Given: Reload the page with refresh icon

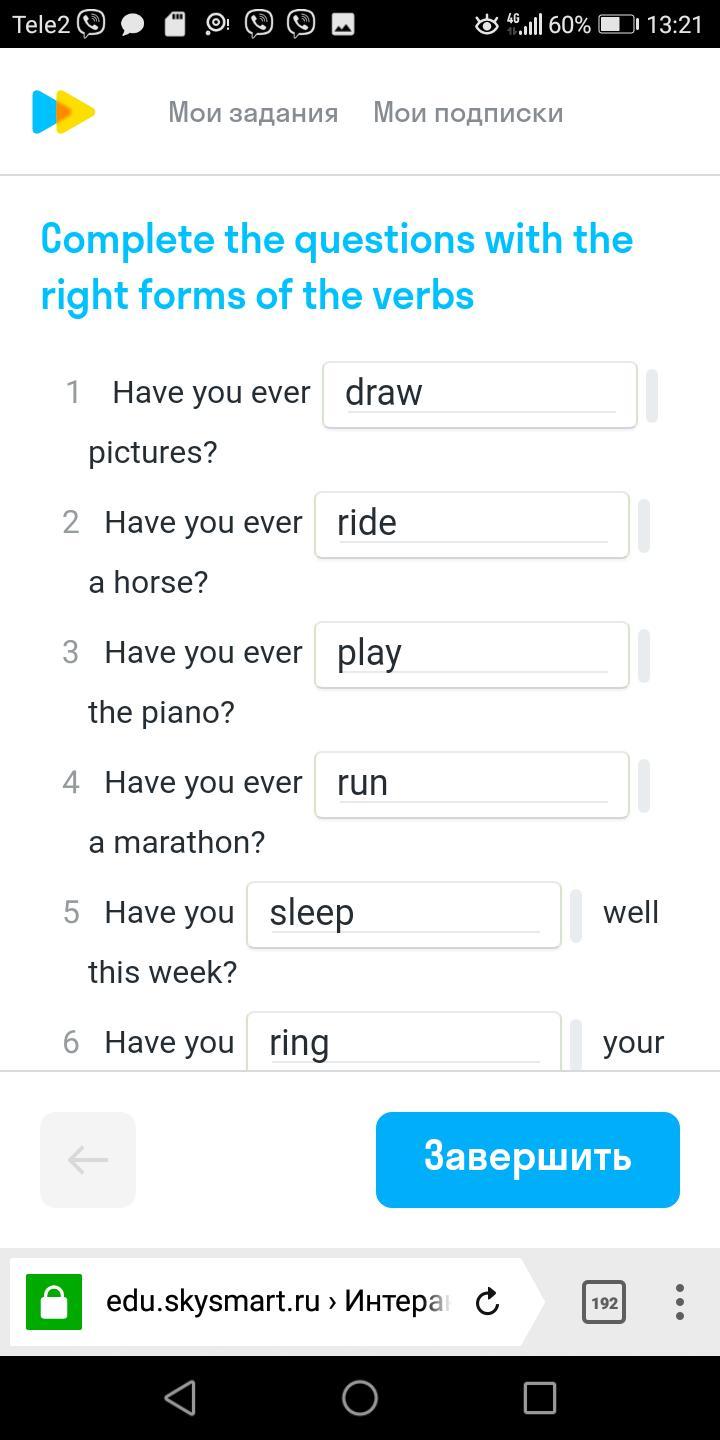Looking at the screenshot, I should tap(487, 1302).
